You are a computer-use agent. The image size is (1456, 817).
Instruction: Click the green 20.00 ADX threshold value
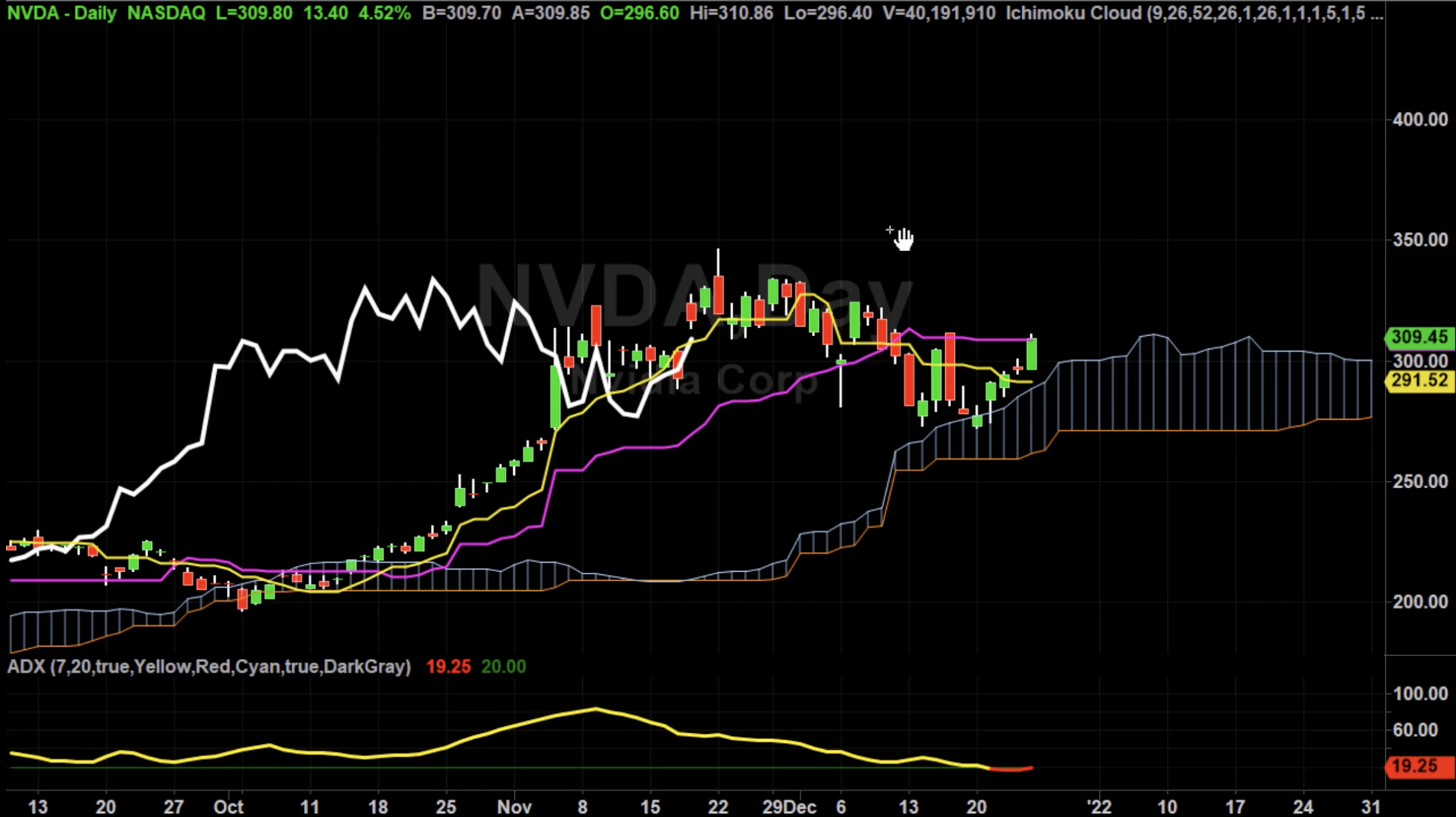click(x=503, y=667)
